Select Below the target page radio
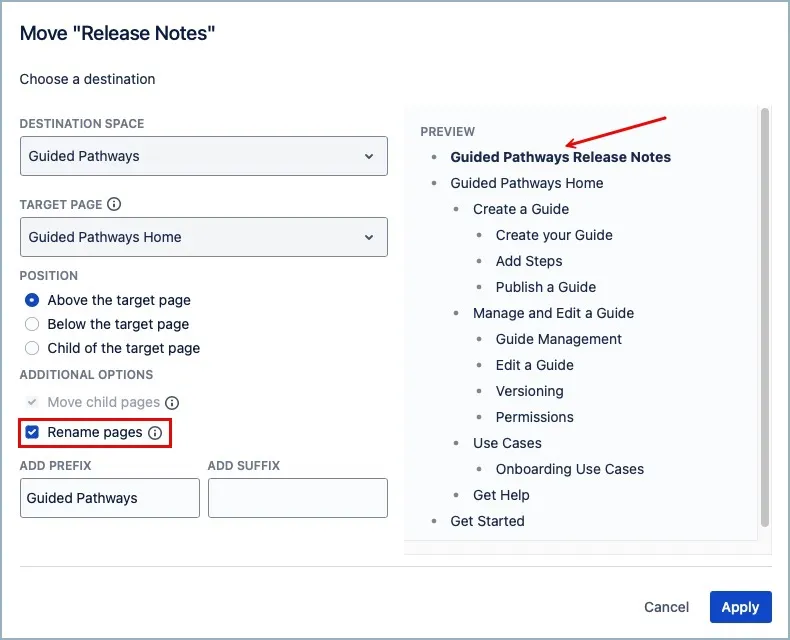The width and height of the screenshot is (790, 640). click(32, 324)
